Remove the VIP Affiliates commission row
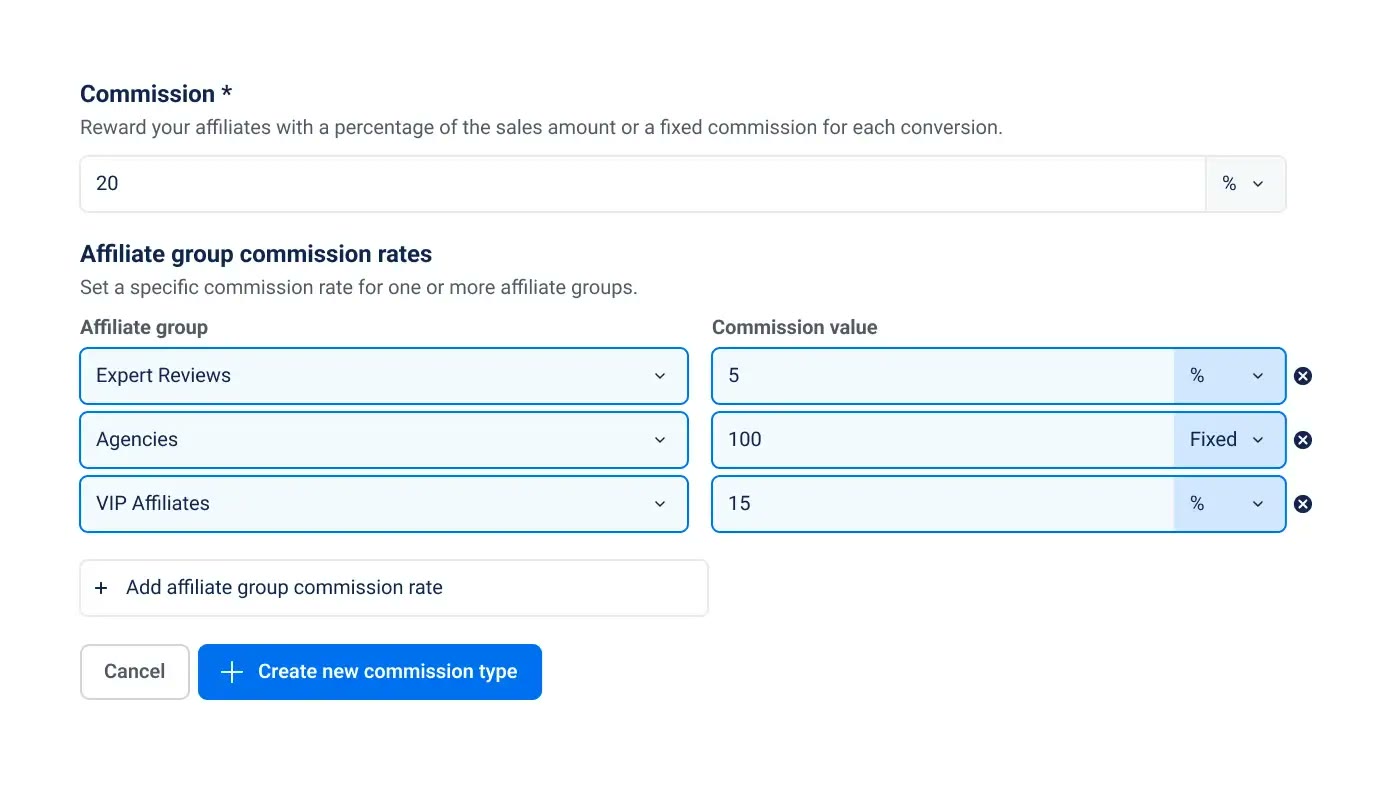 [1303, 504]
